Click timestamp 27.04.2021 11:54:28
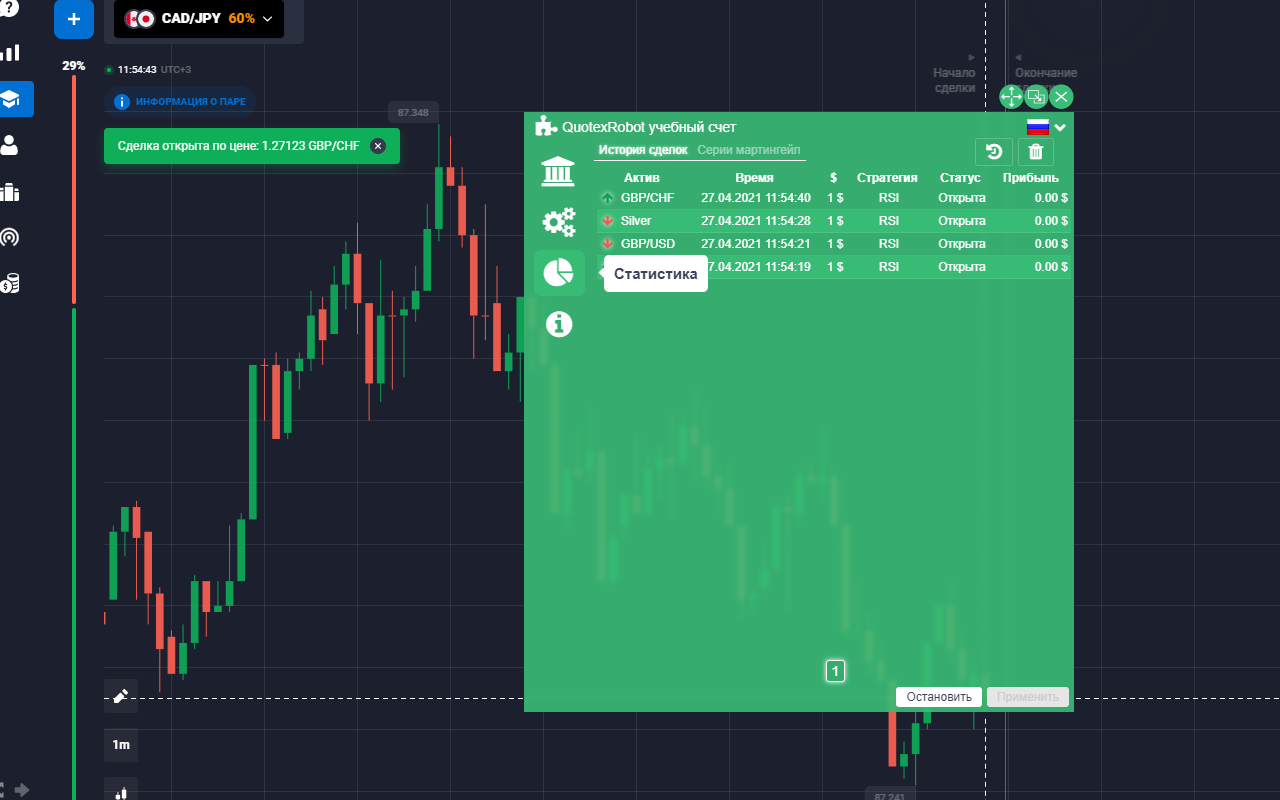The height and width of the screenshot is (800, 1280). click(x=756, y=221)
